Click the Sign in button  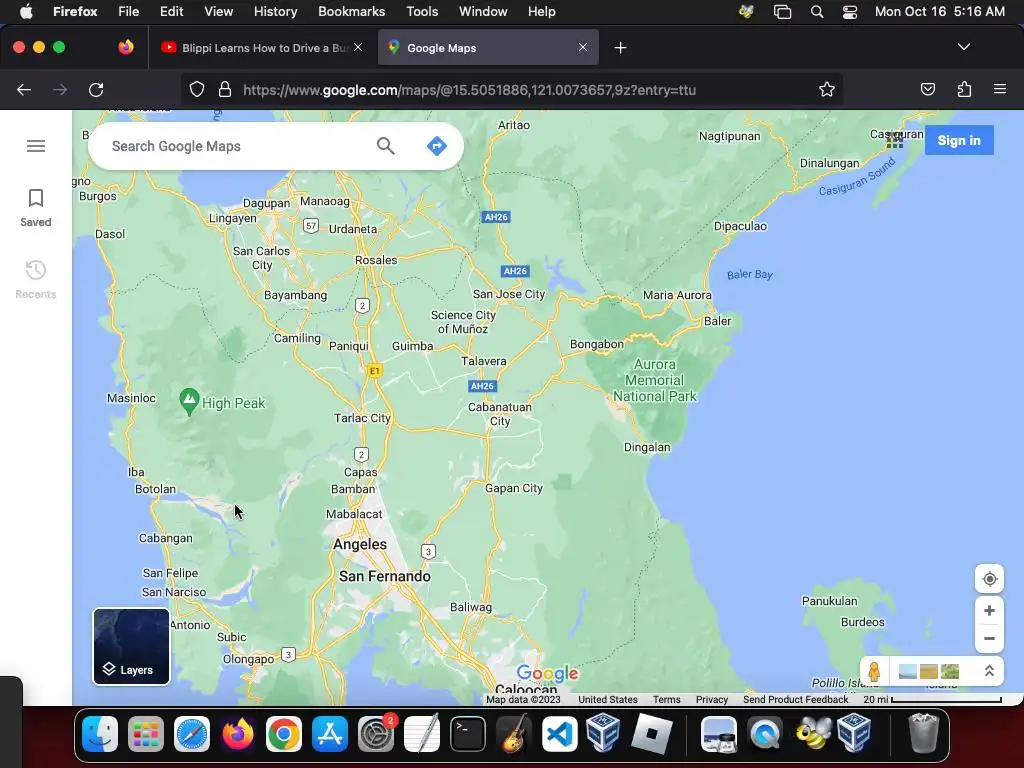click(959, 140)
